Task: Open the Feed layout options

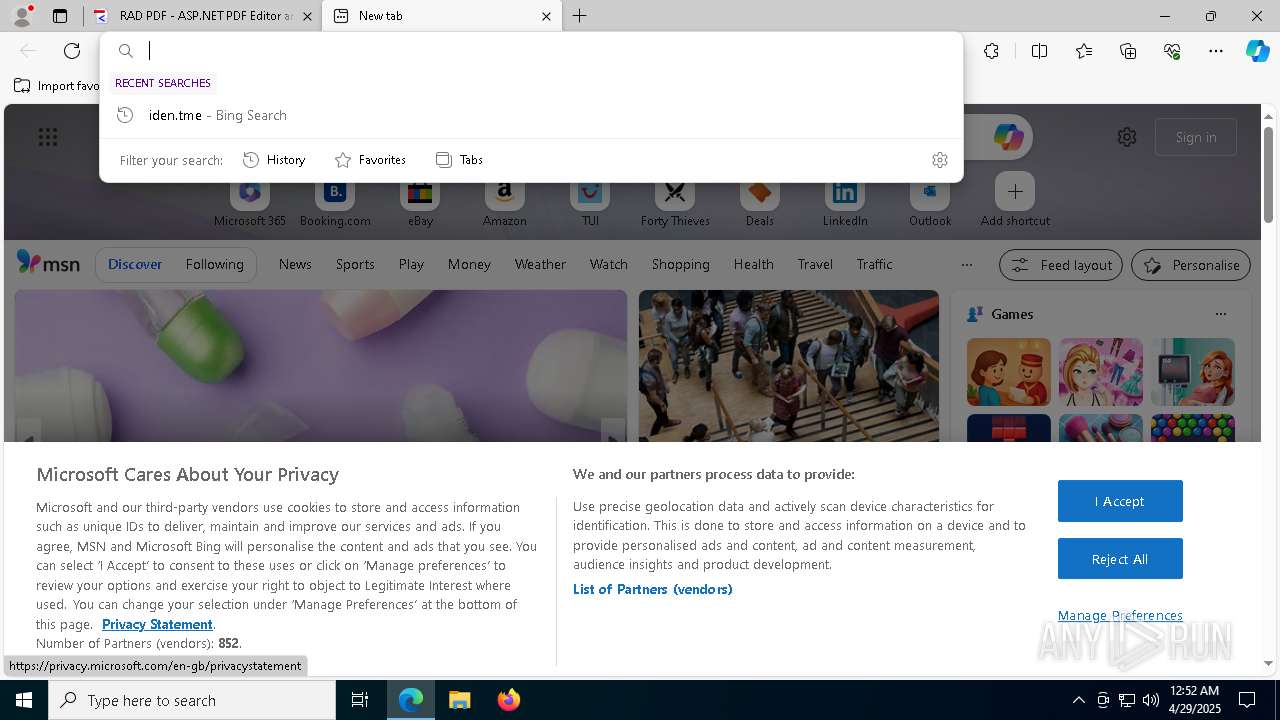Action: [1060, 265]
